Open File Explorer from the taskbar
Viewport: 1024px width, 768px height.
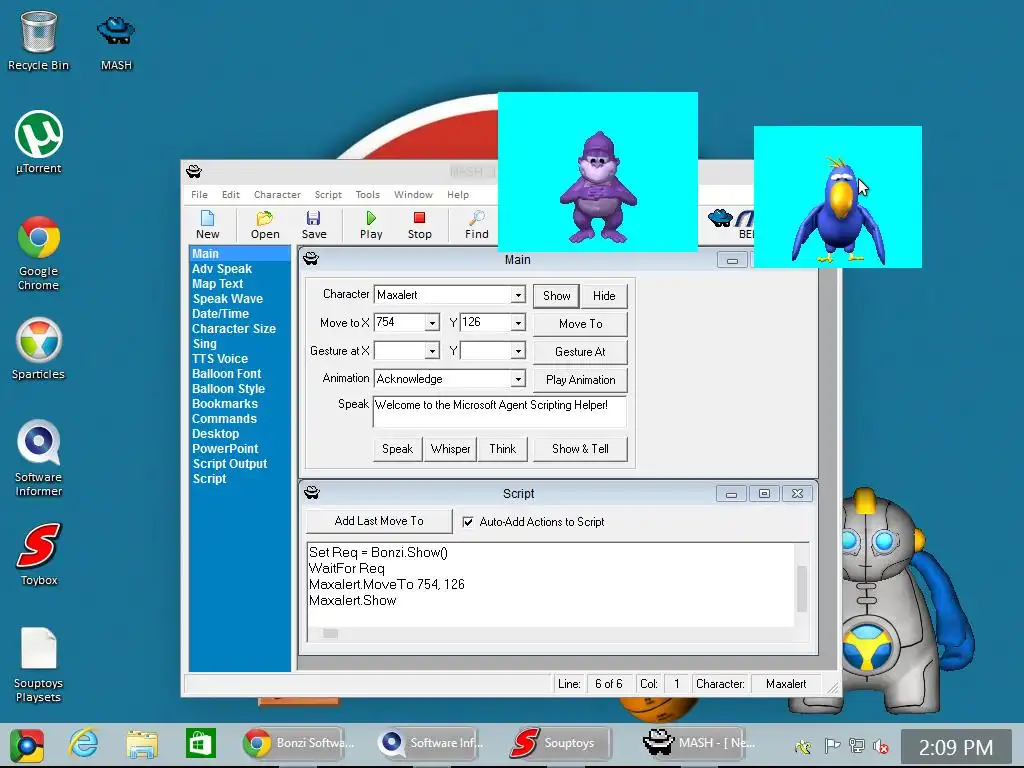tap(142, 744)
